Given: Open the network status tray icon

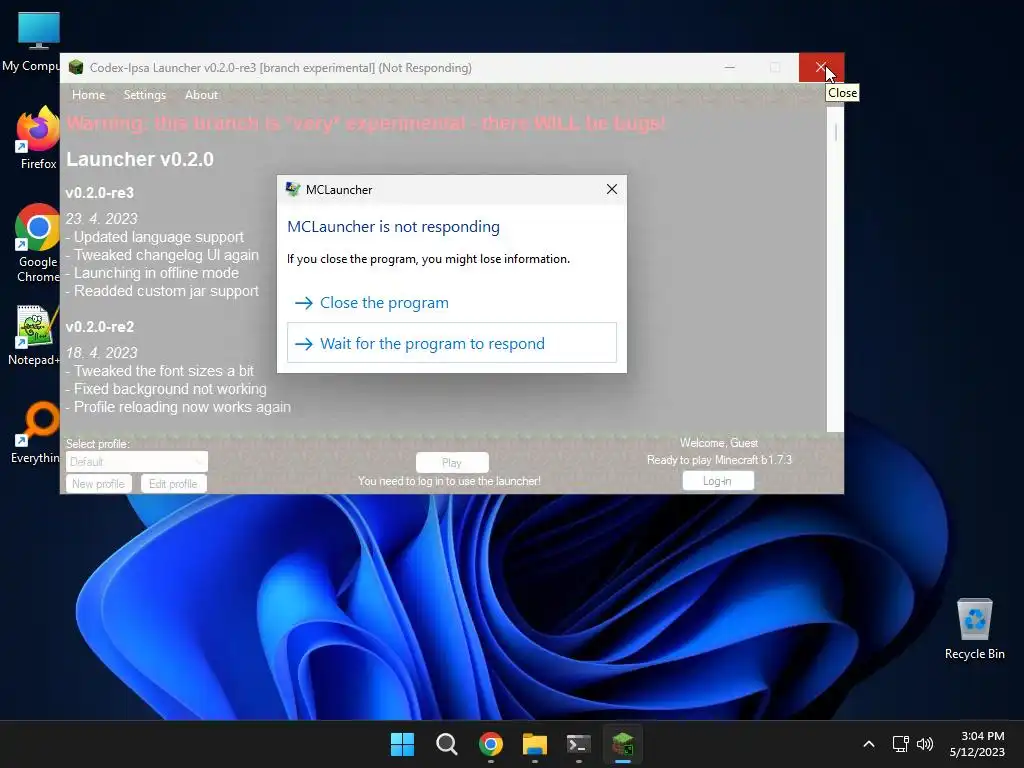Looking at the screenshot, I should [x=901, y=744].
